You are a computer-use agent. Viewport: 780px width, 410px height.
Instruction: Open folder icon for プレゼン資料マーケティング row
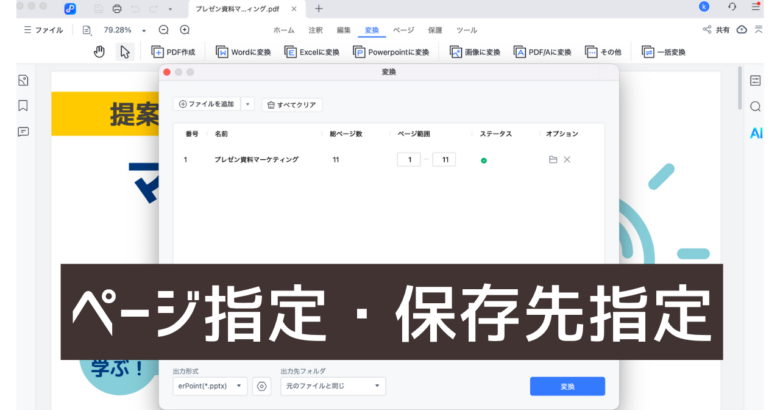pos(552,160)
